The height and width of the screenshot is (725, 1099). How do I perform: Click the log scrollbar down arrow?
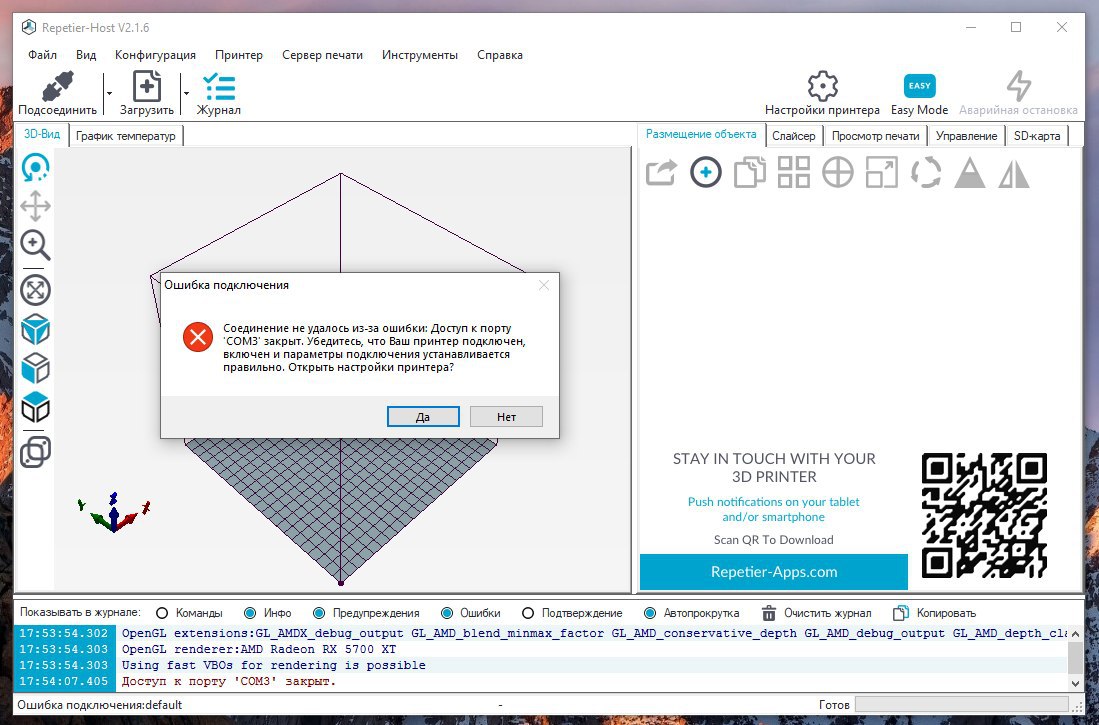[x=1076, y=682]
